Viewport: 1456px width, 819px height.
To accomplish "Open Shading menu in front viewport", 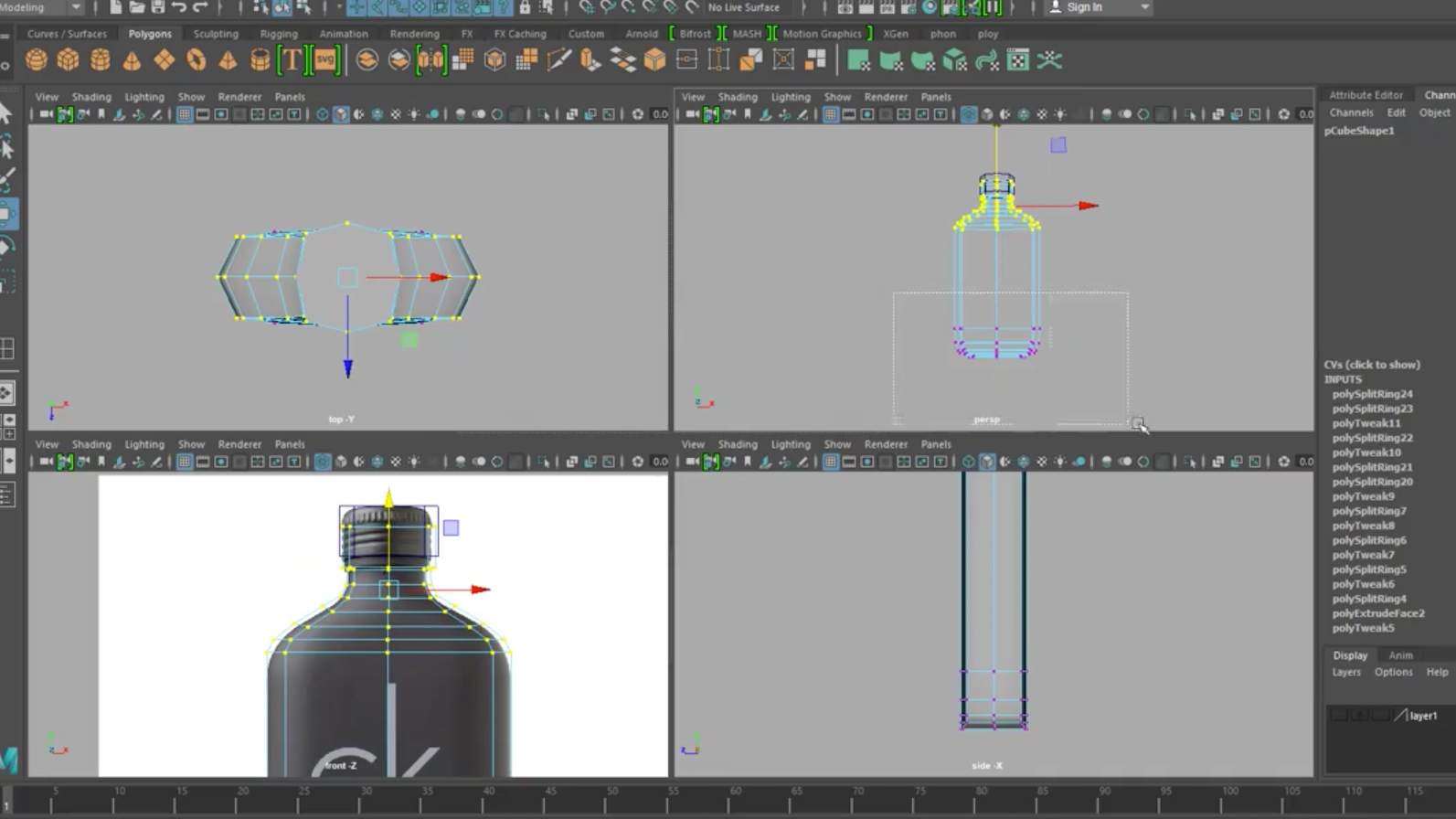I will (x=91, y=444).
